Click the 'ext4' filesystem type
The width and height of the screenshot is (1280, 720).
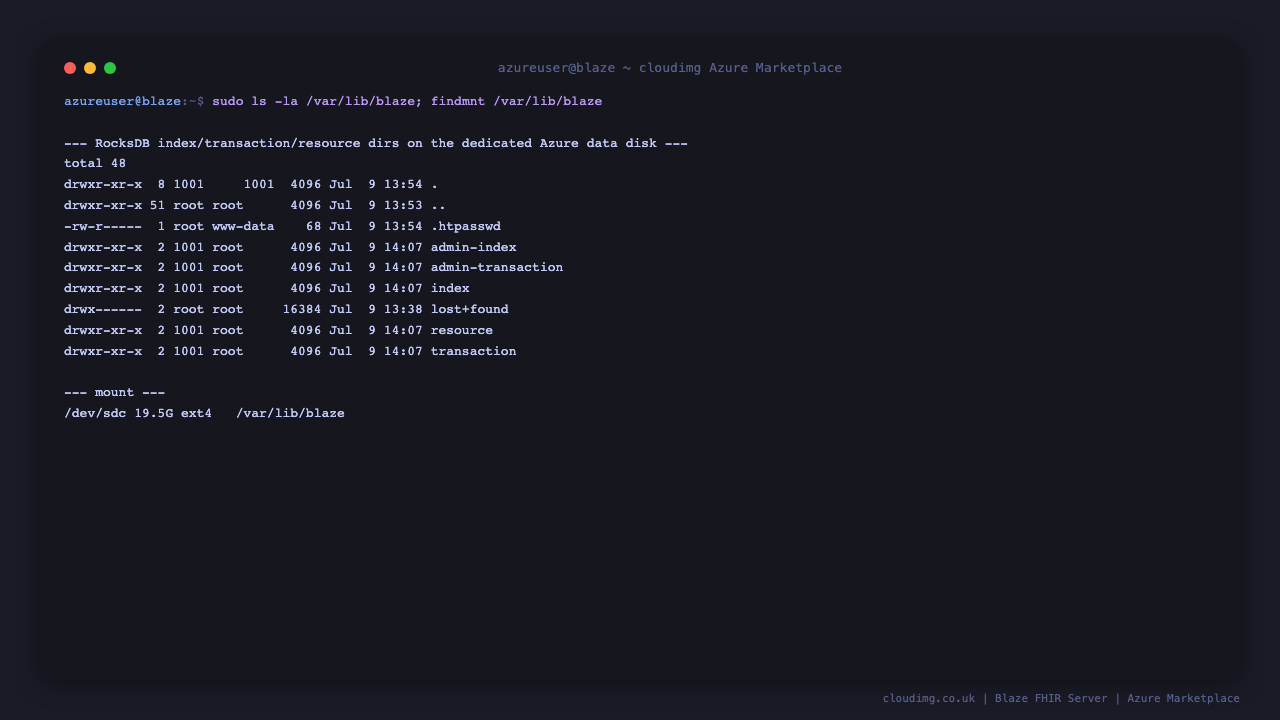click(x=196, y=414)
